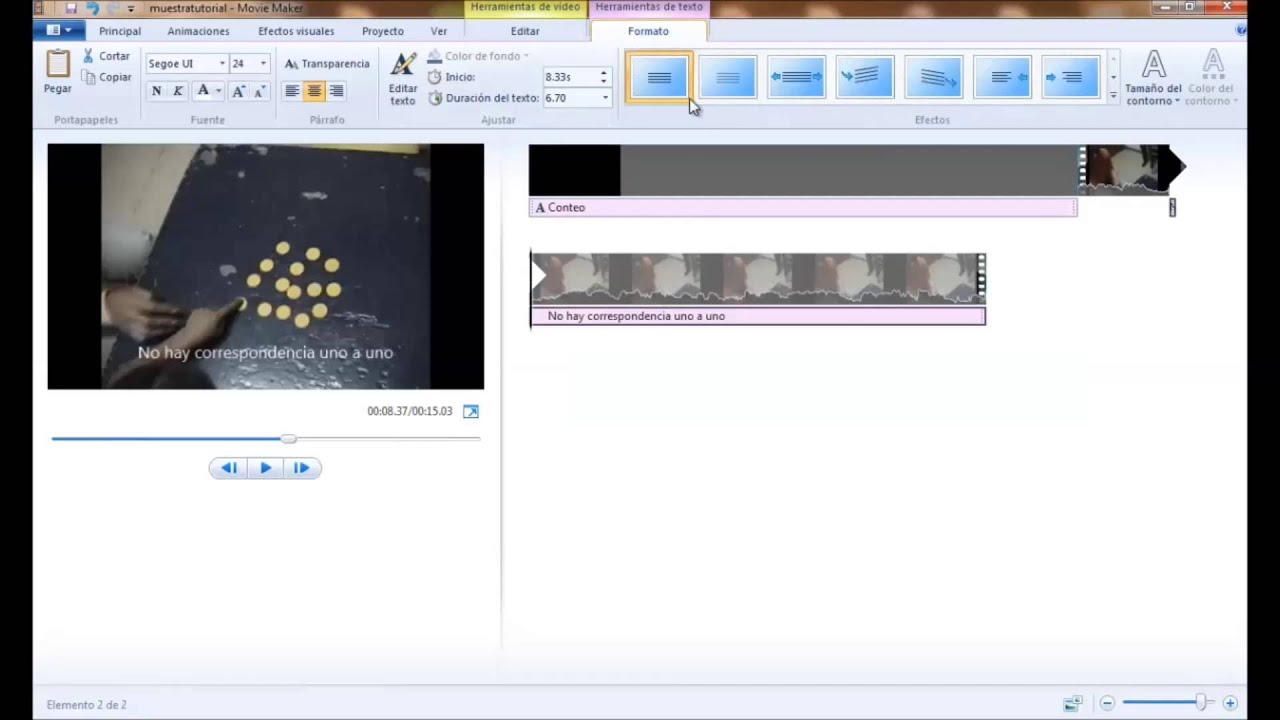Decrease font size with smaller A
Image resolution: width=1280 pixels, height=720 pixels.
(259, 91)
